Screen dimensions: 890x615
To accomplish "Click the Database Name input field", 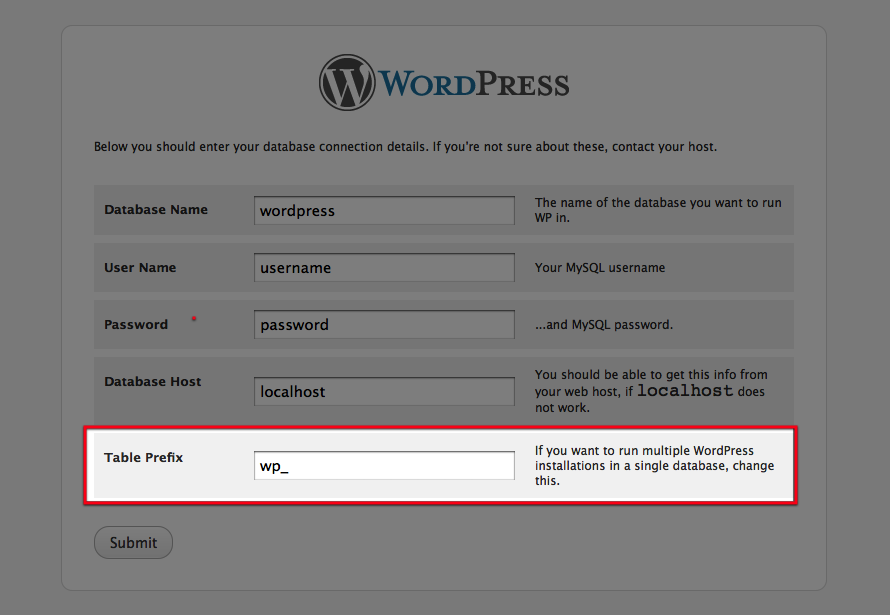I will point(384,210).
